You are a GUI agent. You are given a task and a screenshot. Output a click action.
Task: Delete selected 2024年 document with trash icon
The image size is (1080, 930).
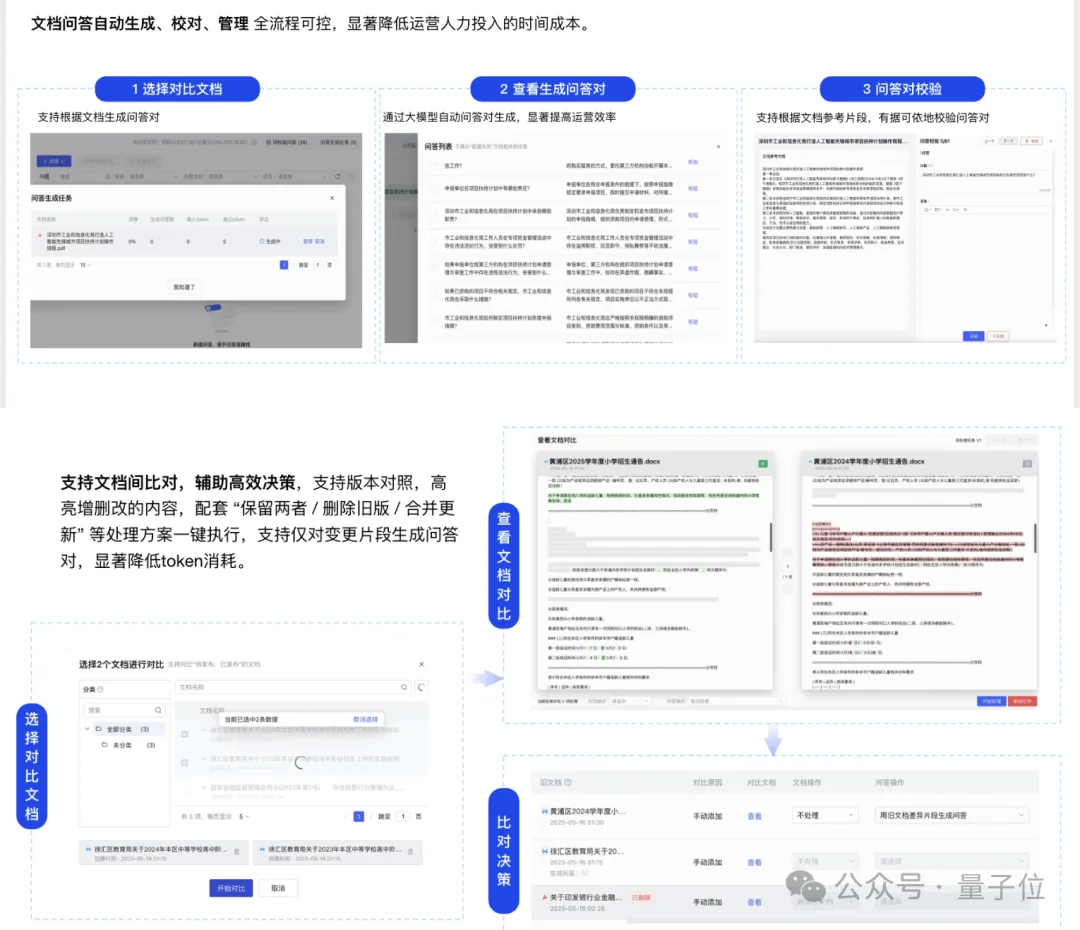pos(237,851)
